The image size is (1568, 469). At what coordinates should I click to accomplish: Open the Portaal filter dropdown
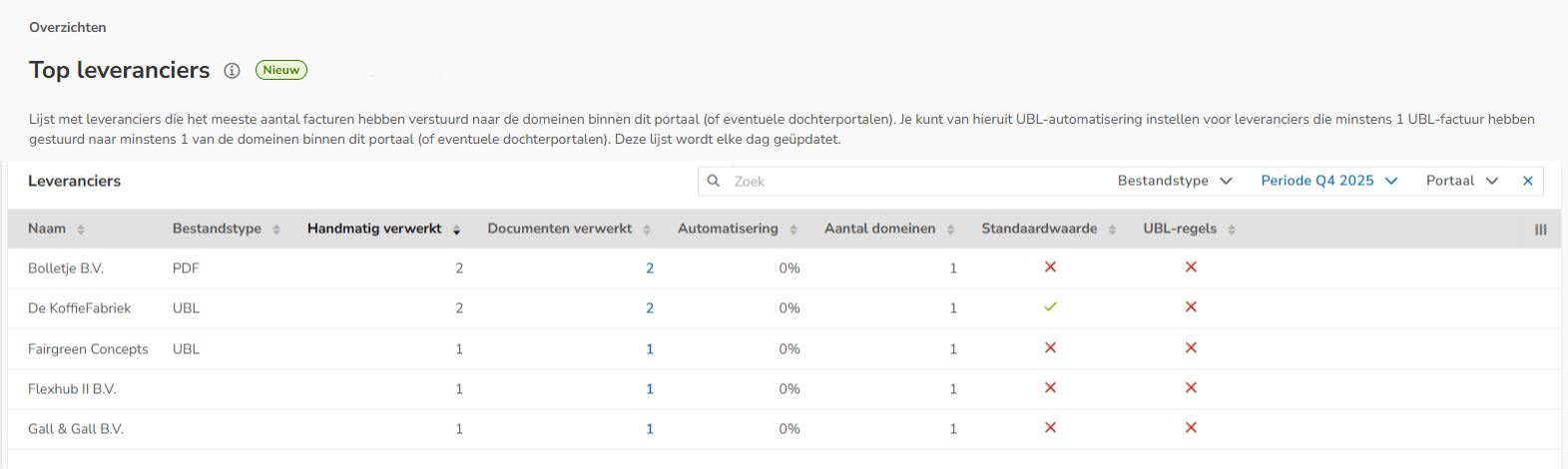(1462, 181)
